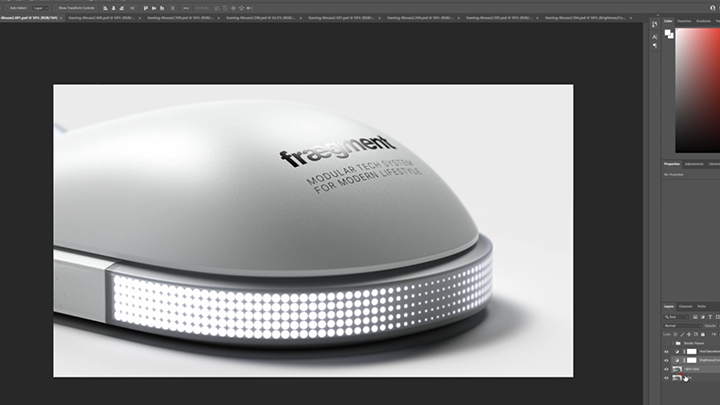Open the three-dots align options

186,8
